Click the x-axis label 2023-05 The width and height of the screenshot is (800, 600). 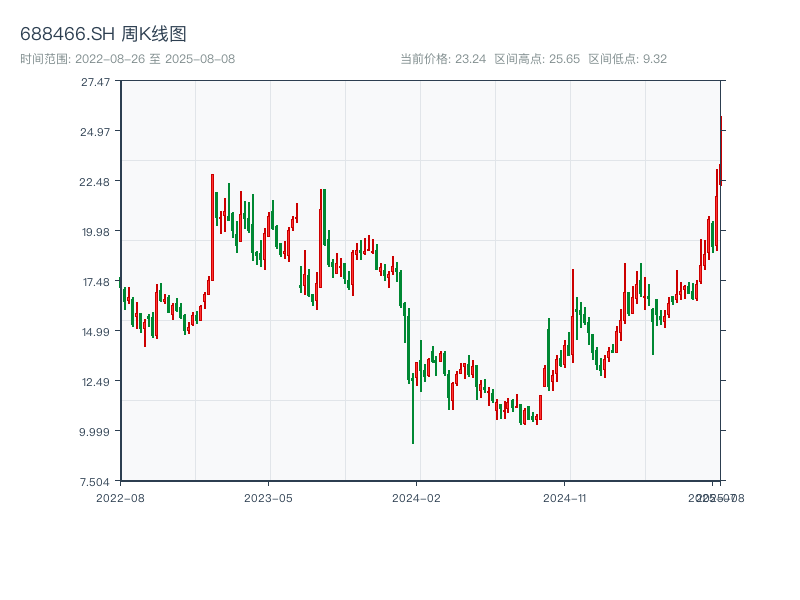coord(268,498)
